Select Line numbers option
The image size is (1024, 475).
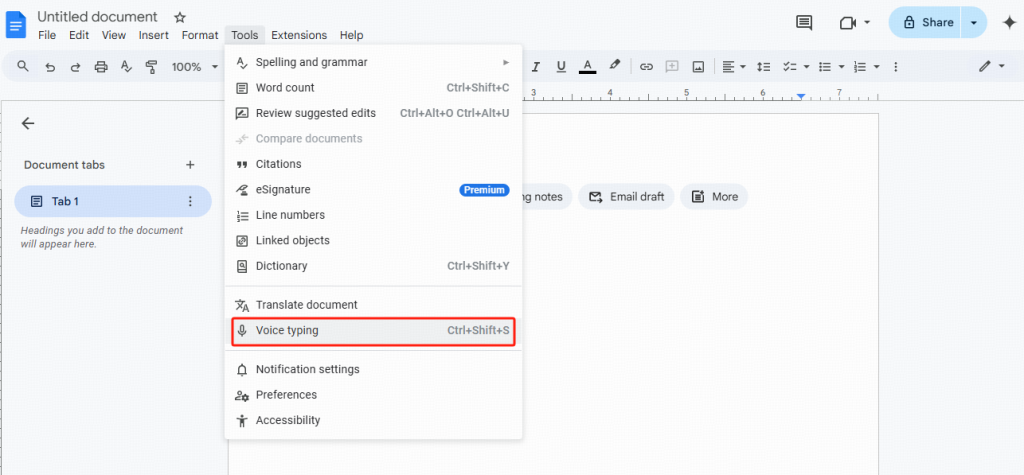(374, 215)
